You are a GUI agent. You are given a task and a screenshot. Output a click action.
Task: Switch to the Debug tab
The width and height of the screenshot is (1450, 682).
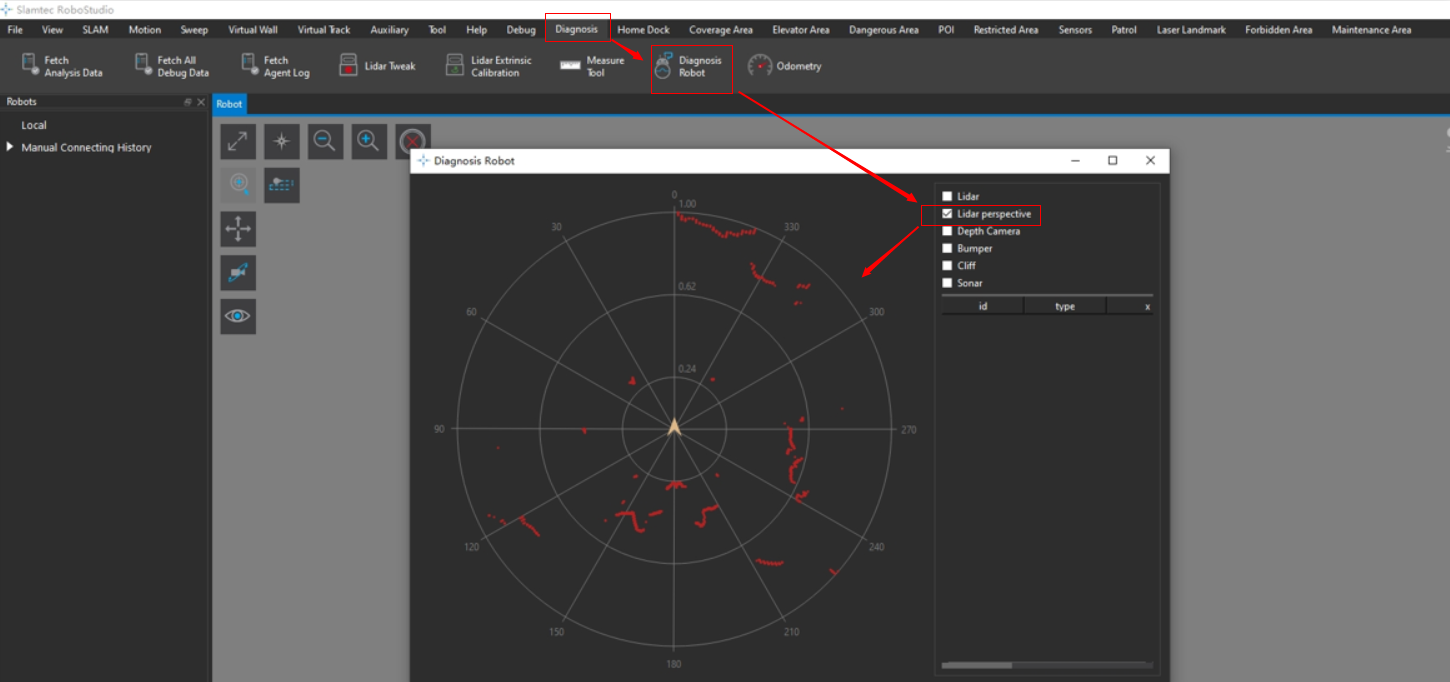(521, 30)
